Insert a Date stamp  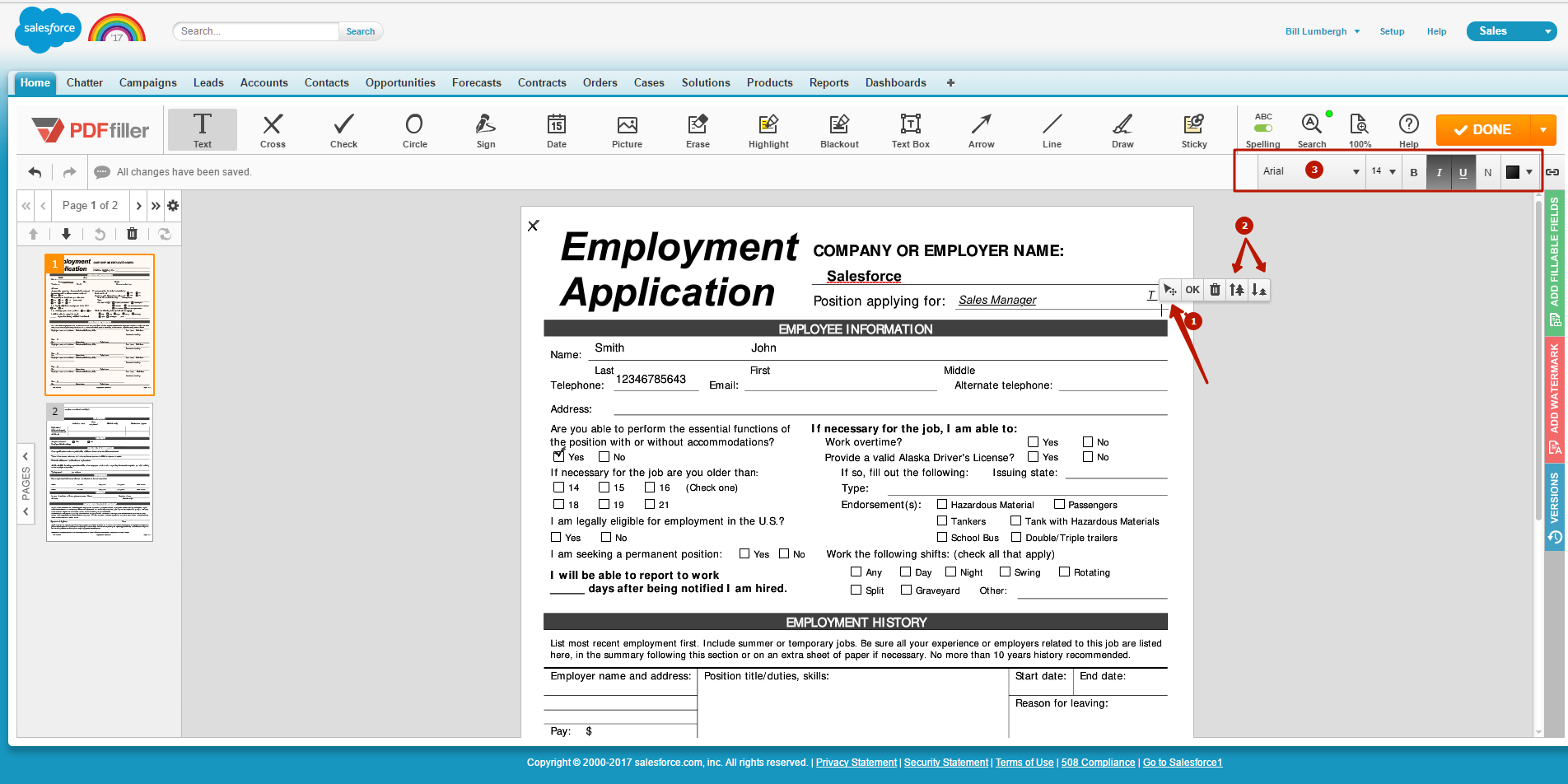557,130
